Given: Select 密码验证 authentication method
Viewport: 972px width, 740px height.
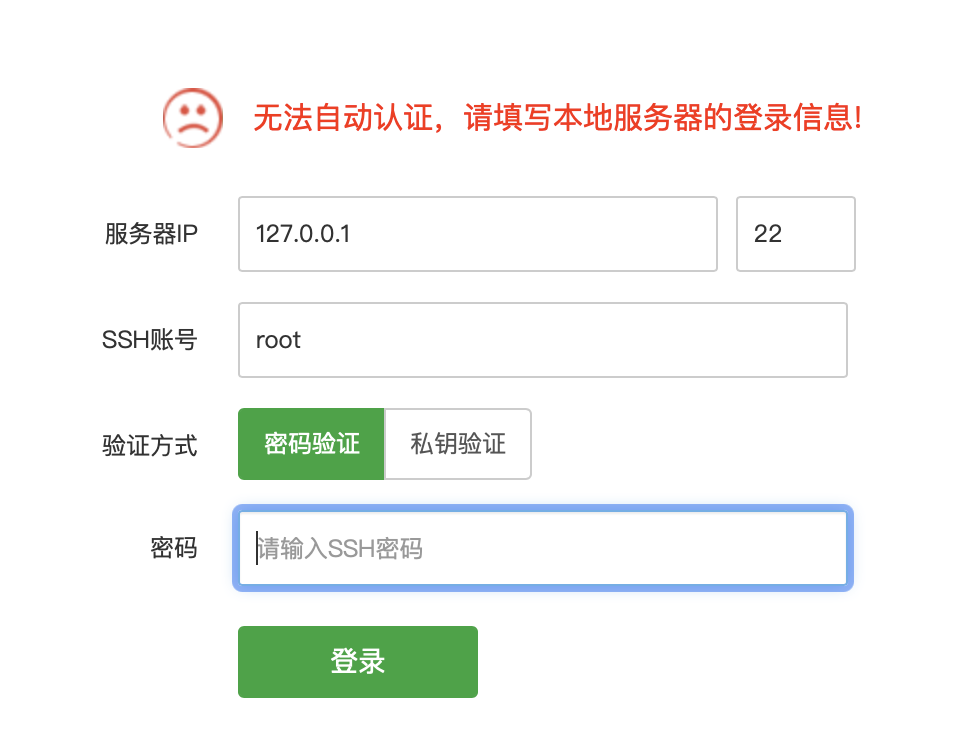Looking at the screenshot, I should click(311, 444).
